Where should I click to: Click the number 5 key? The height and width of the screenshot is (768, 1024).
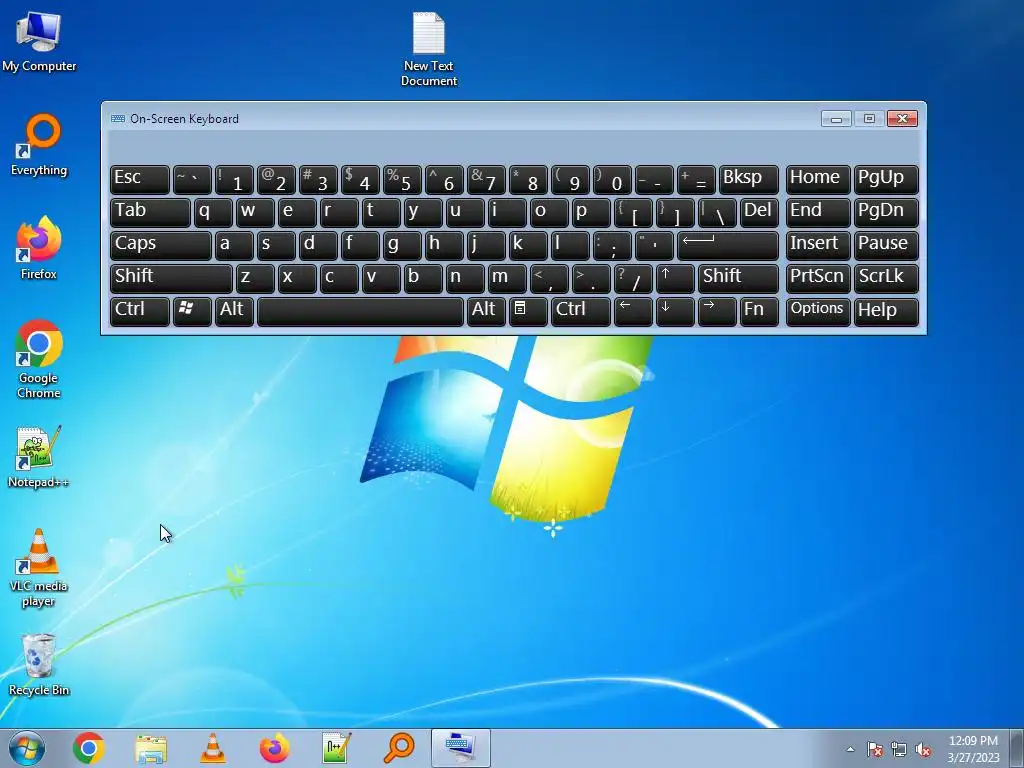[402, 180]
